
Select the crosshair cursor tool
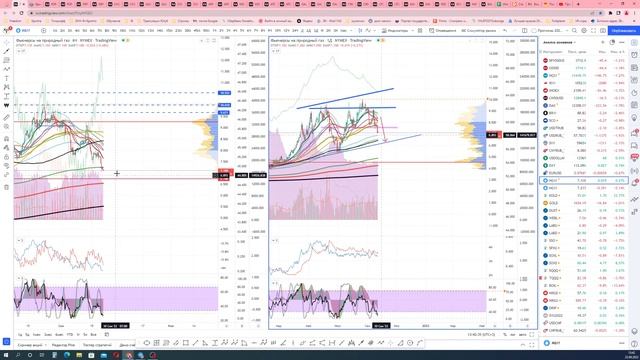pos(7,42)
